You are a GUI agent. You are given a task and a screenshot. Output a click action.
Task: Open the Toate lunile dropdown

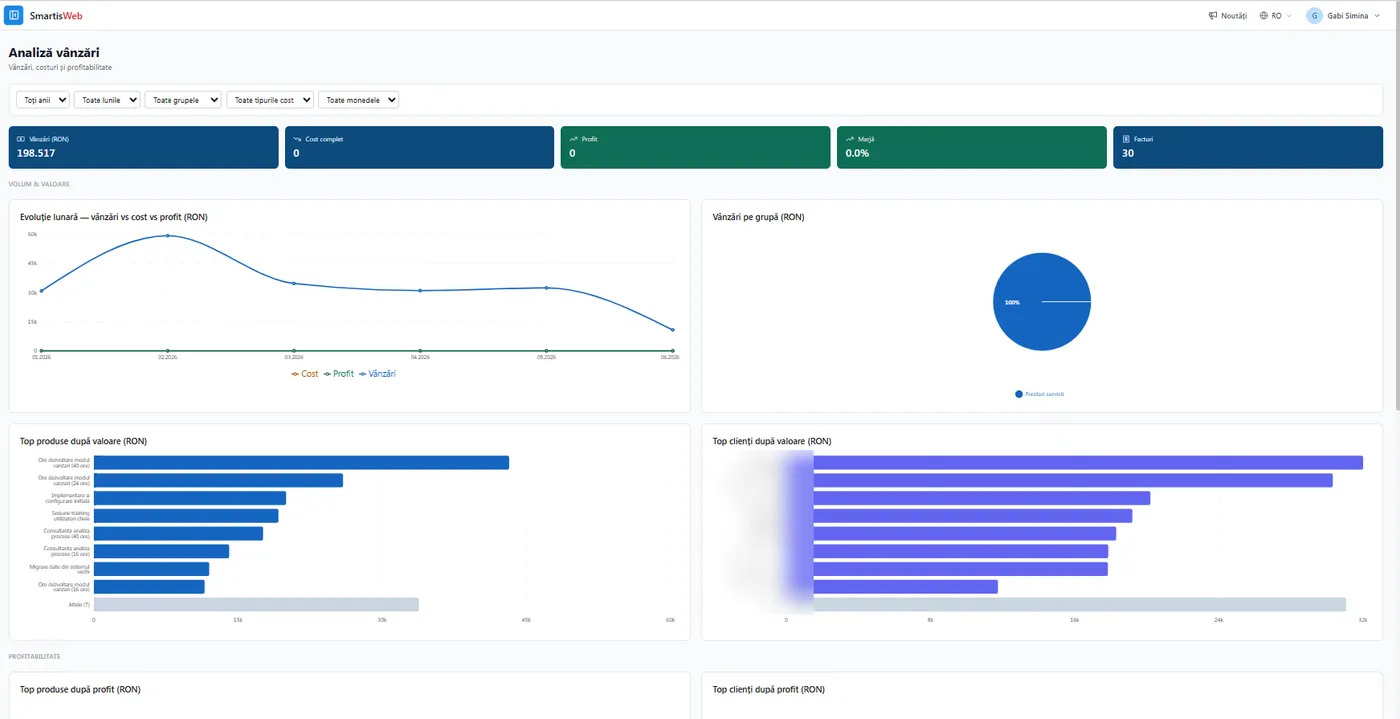click(107, 100)
